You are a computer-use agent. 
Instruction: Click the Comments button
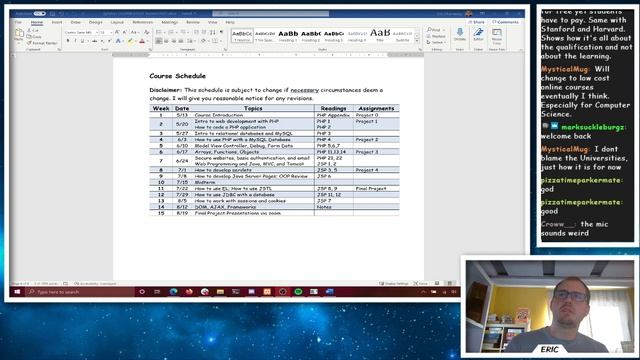[505, 22]
